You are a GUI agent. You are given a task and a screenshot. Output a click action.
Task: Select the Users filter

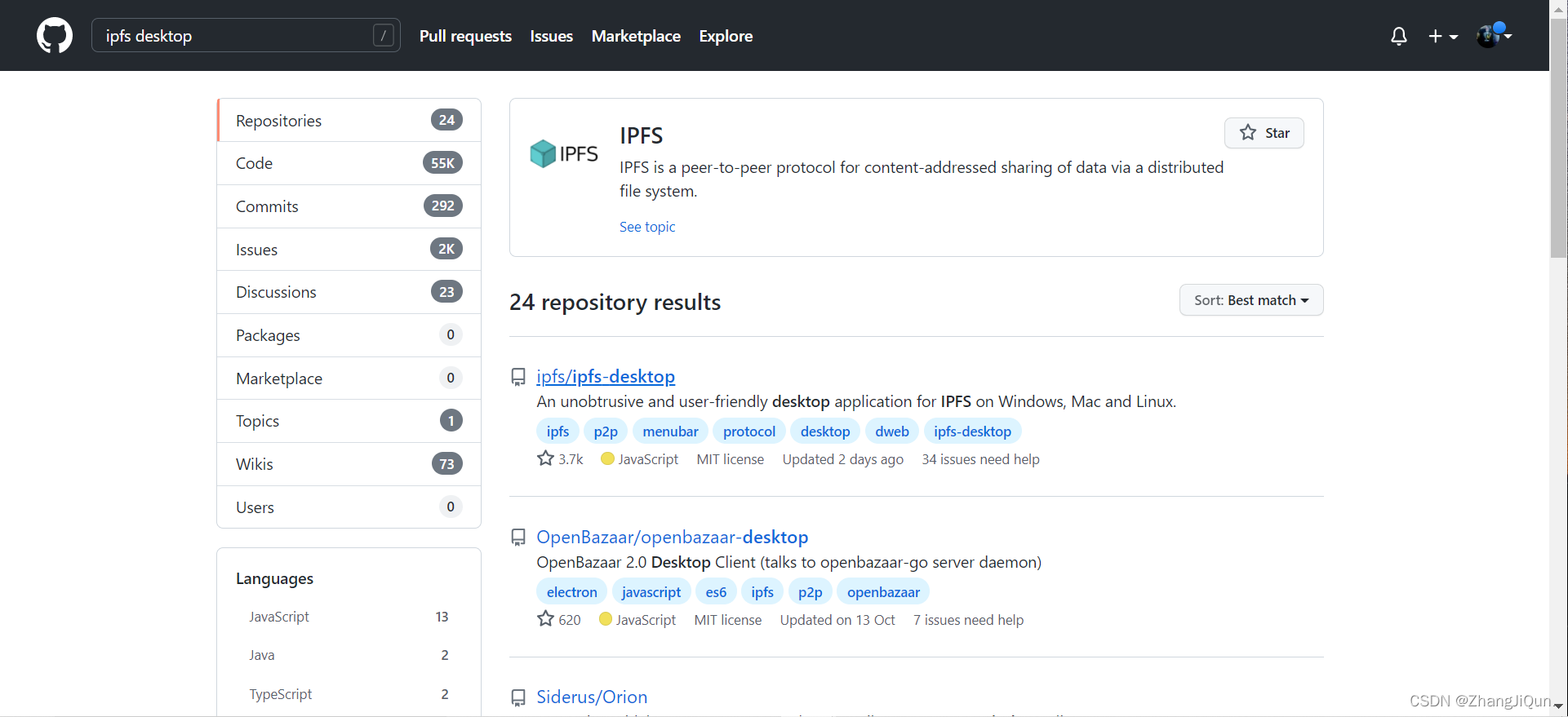click(x=349, y=507)
